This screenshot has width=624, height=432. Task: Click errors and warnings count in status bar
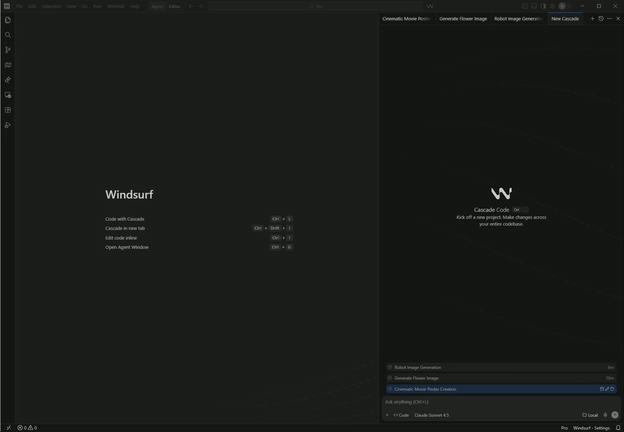coord(27,428)
